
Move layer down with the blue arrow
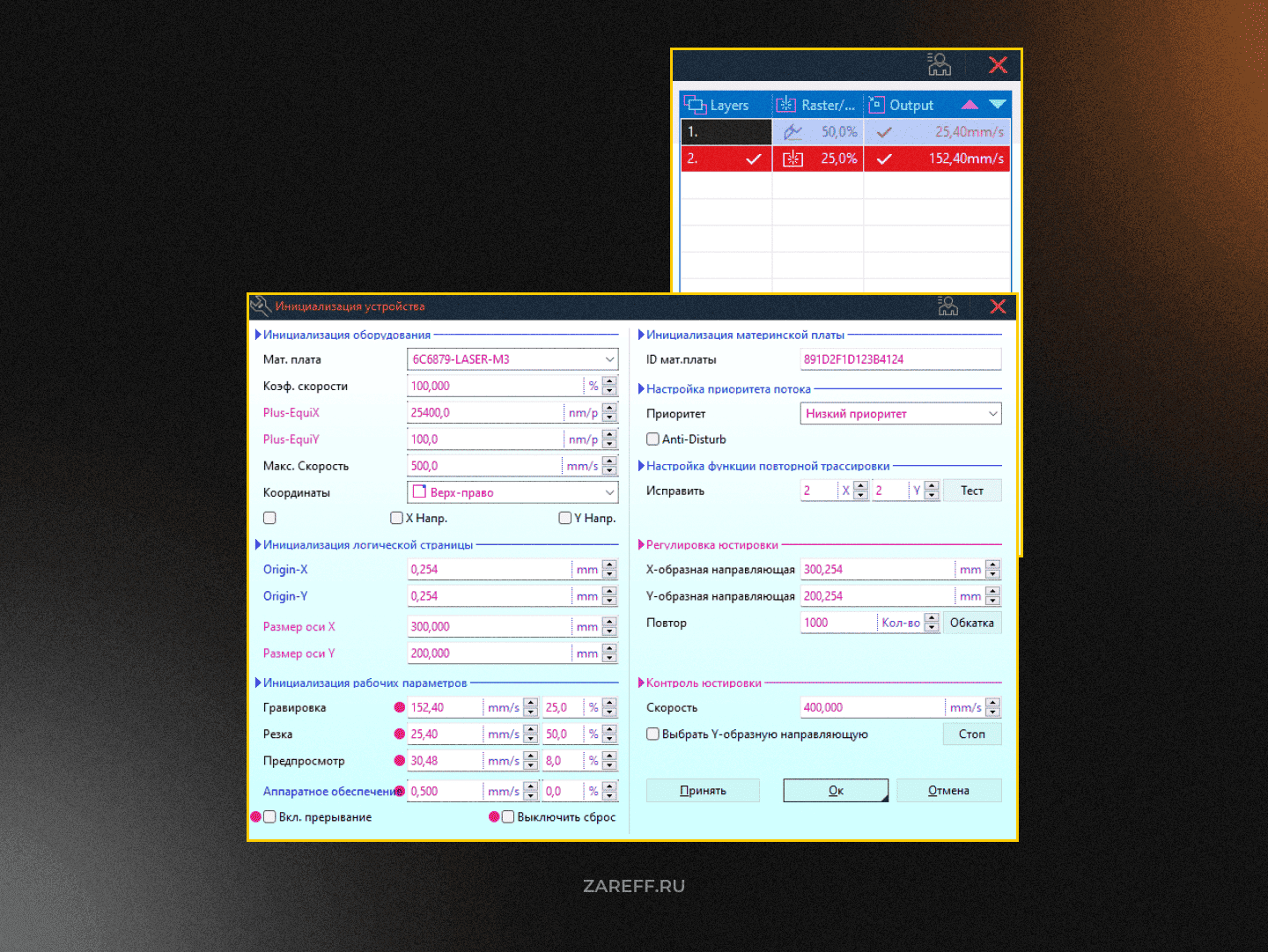(997, 104)
